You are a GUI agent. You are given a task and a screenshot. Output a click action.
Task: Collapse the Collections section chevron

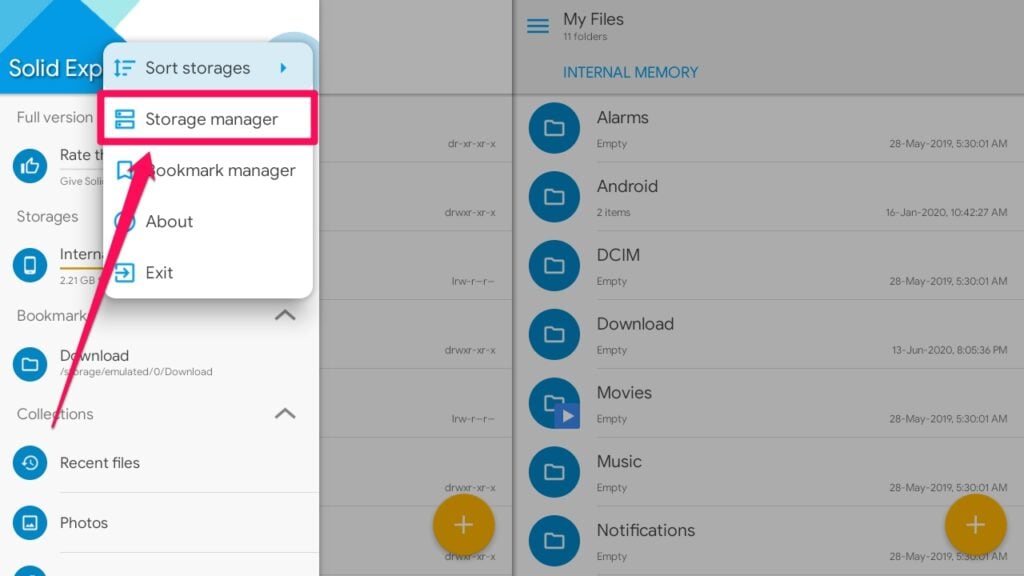pos(285,414)
